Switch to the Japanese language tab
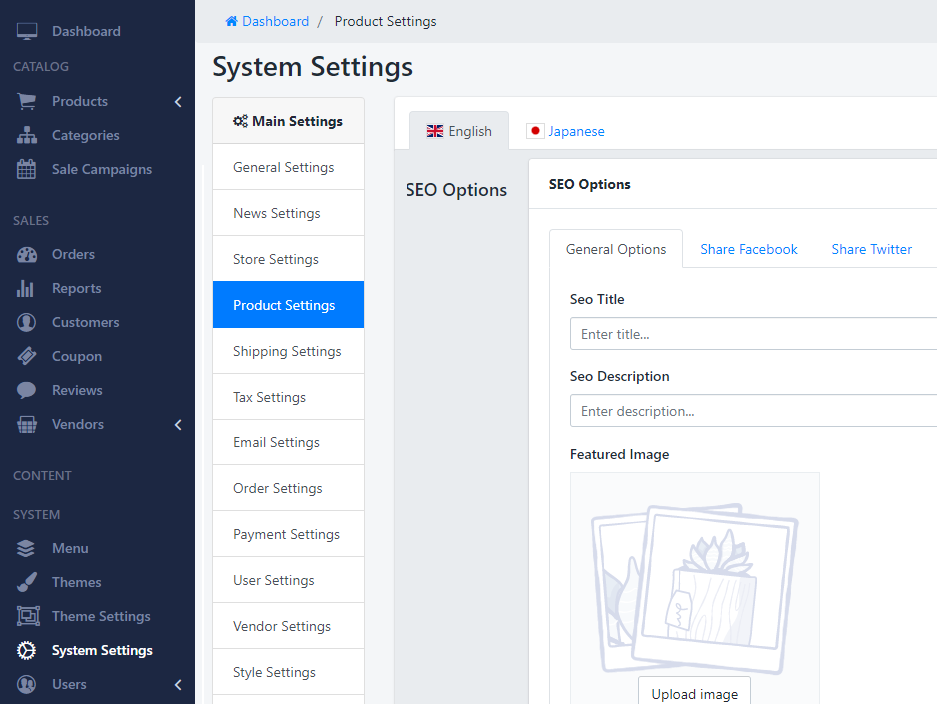This screenshot has width=937, height=704. [565, 131]
